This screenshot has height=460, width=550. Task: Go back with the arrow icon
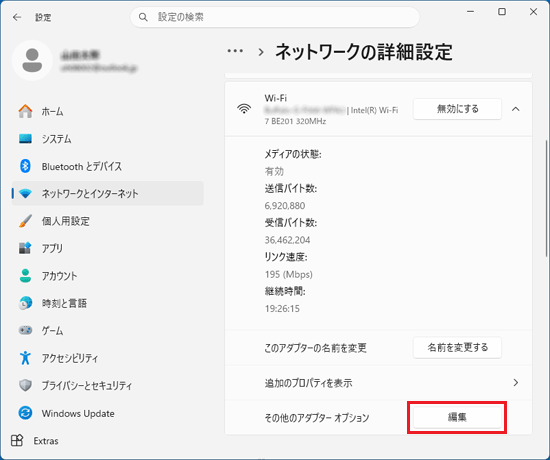click(x=17, y=17)
